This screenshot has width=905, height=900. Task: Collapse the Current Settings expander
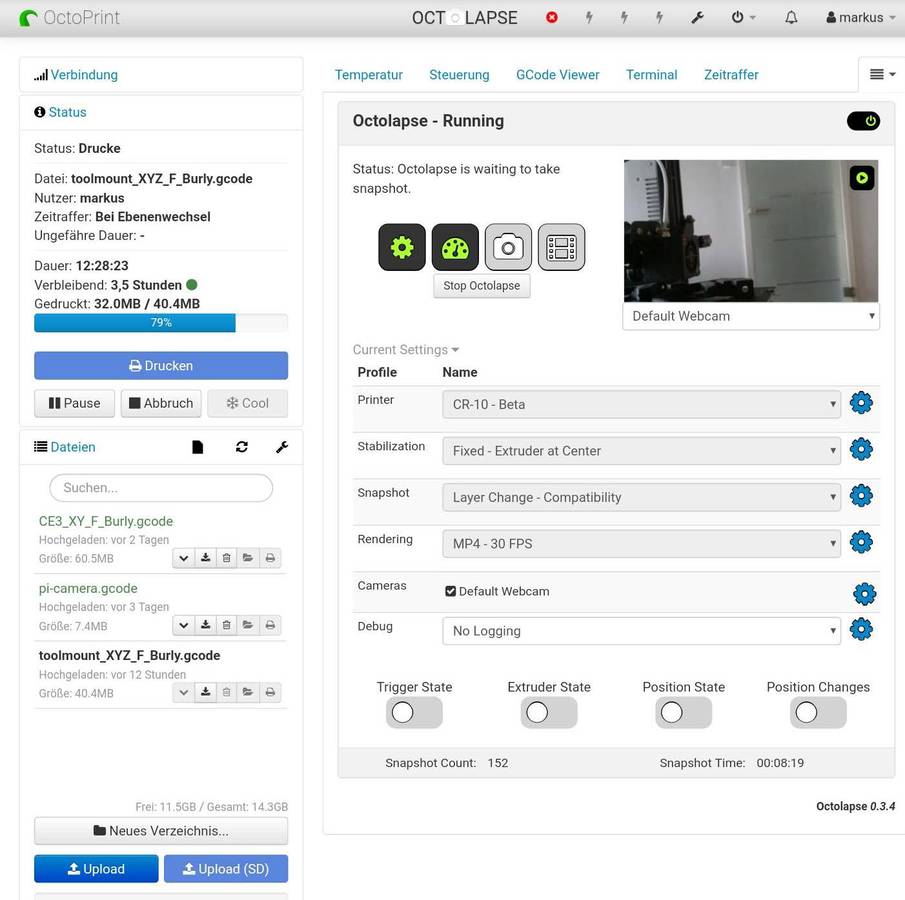[x=405, y=350]
